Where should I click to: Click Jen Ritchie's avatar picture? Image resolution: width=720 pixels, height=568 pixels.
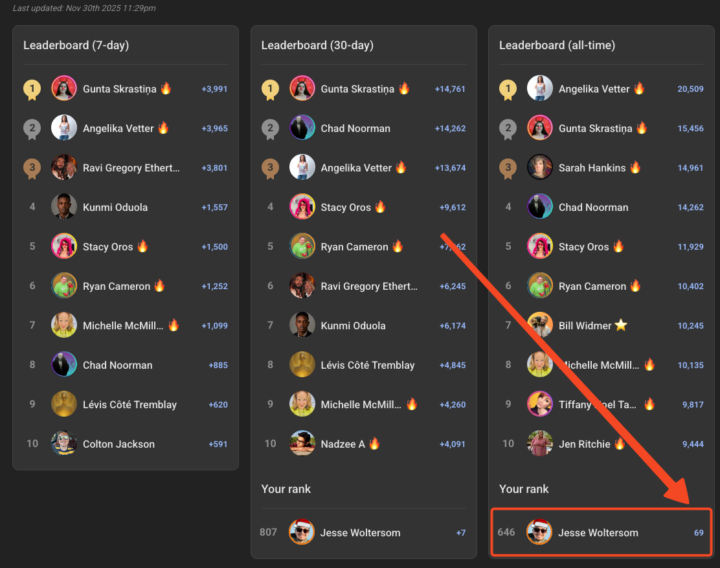(x=540, y=444)
